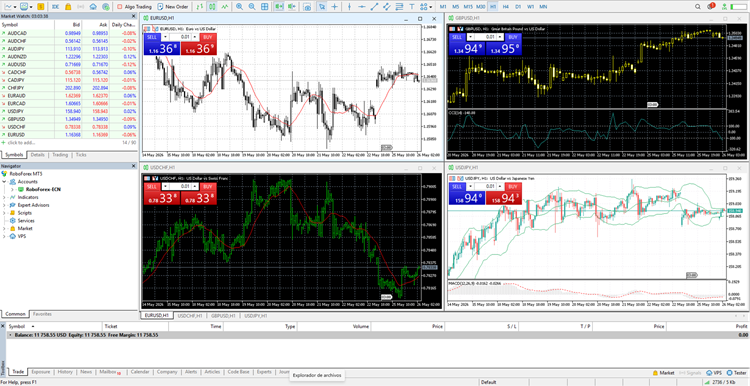Switch to the Details tab in Market Watch
The width and height of the screenshot is (750, 386).
pos(37,155)
